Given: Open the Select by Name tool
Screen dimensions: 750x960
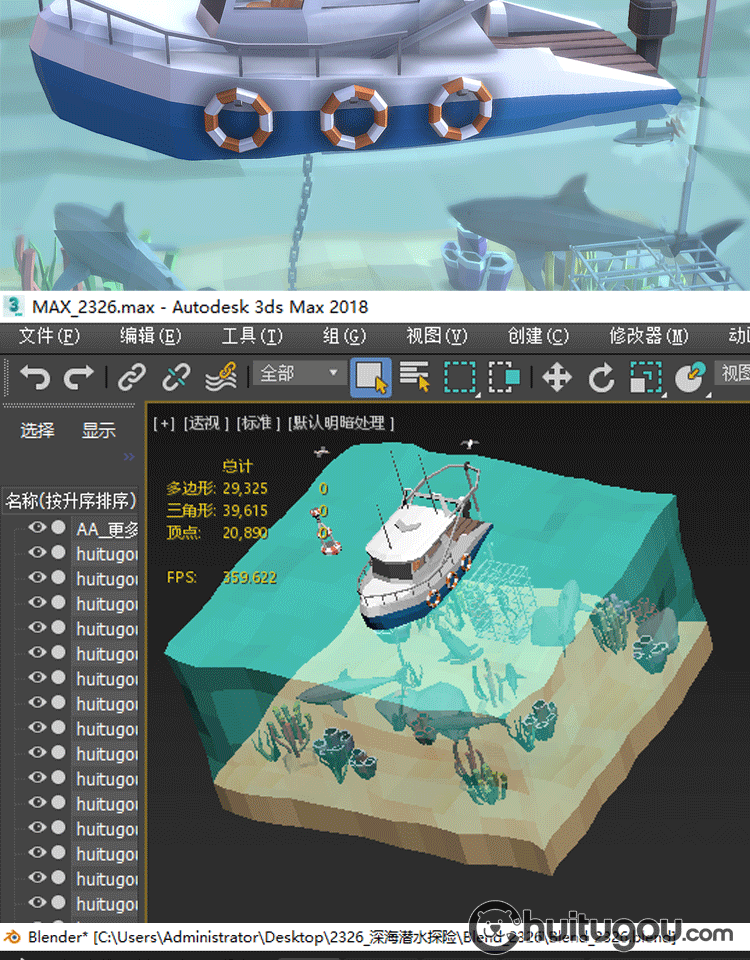Looking at the screenshot, I should coord(415,376).
